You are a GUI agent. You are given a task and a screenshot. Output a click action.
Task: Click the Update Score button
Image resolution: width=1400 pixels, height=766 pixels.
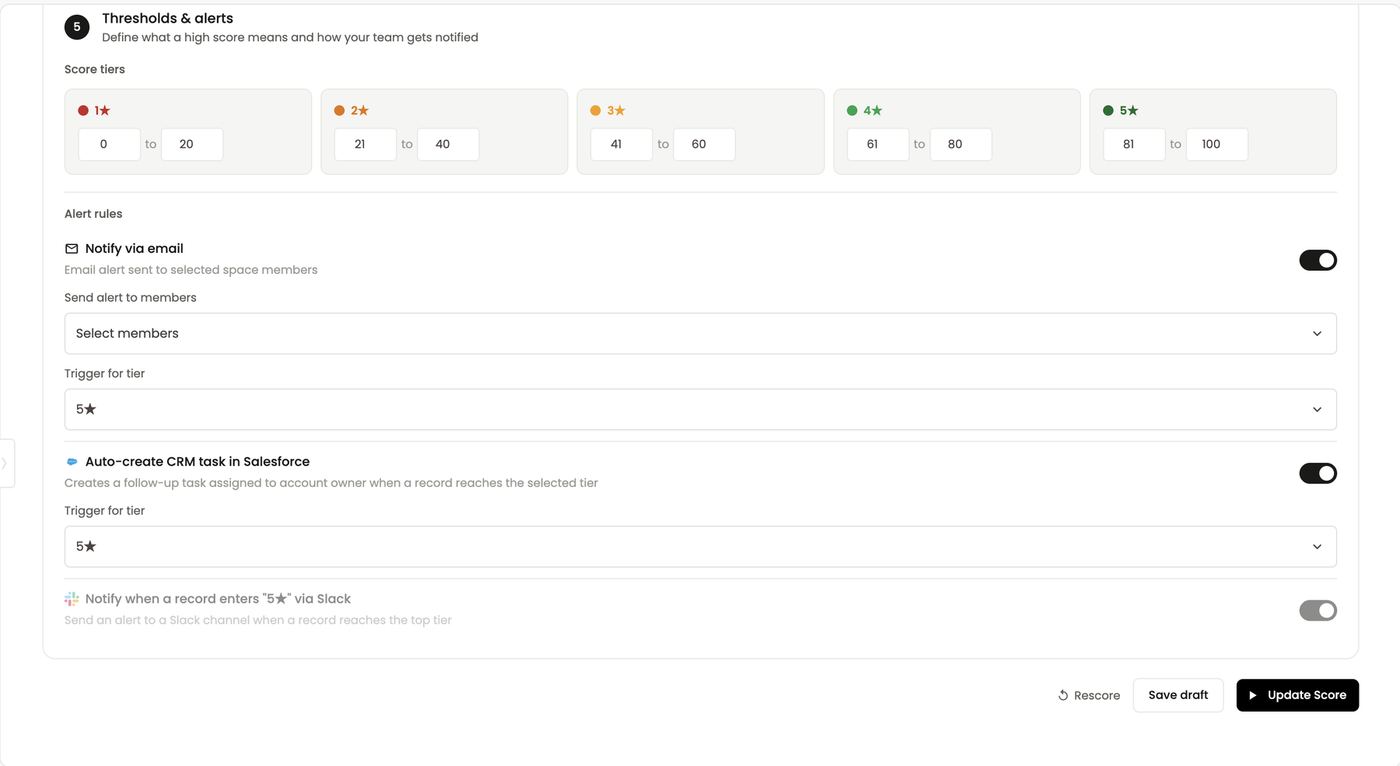click(1297, 695)
